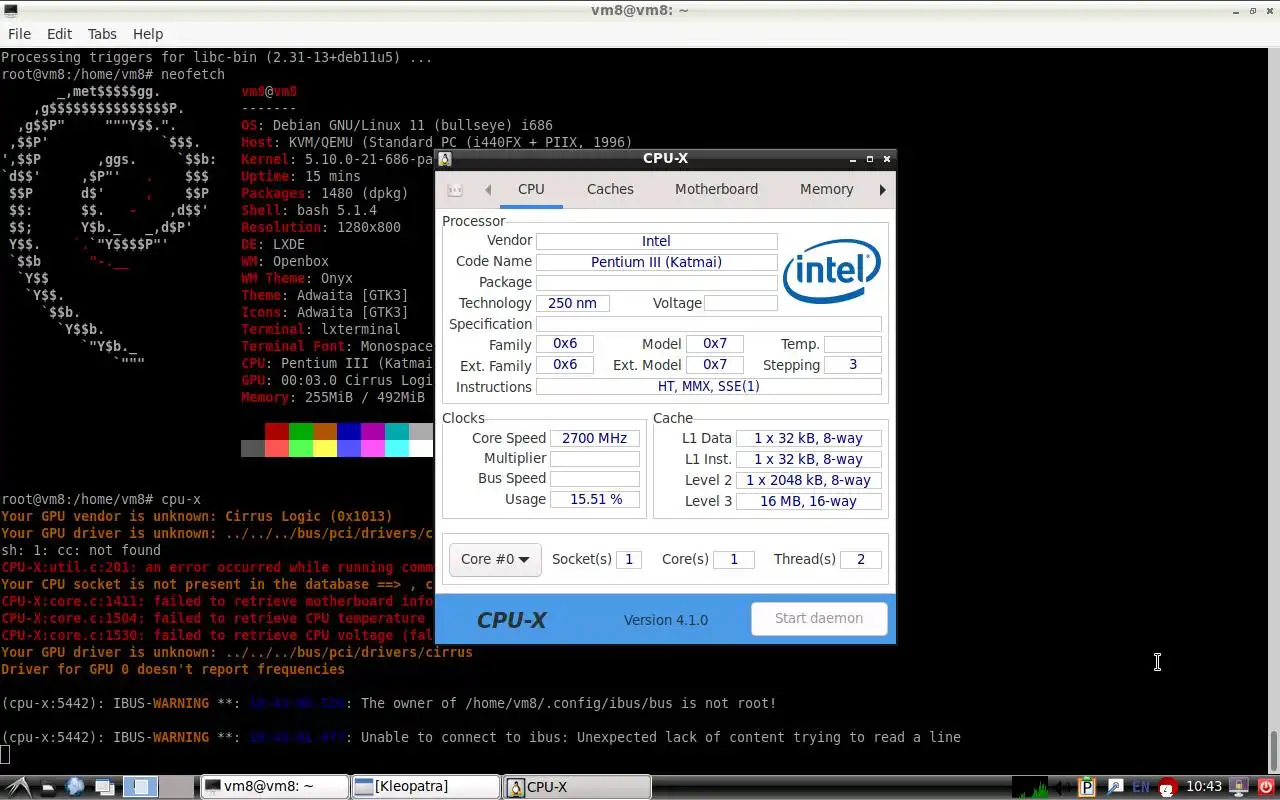The image size is (1280, 800).
Task: Click the Vendor field showing Intel
Action: click(656, 241)
